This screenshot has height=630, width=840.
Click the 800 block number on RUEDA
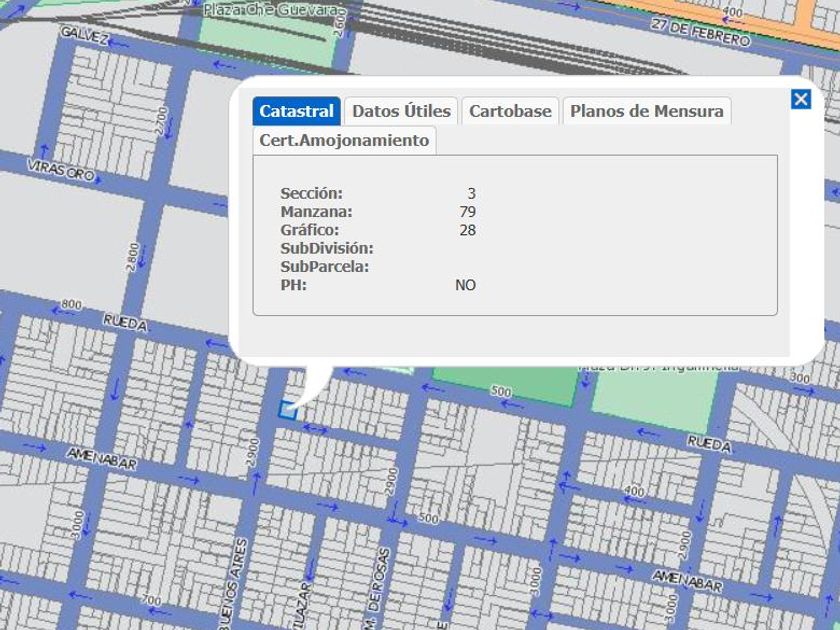point(71,304)
